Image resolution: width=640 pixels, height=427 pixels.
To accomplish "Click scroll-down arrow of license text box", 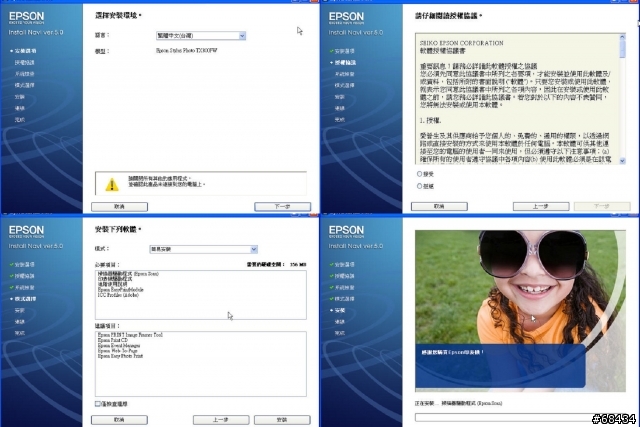I will tap(622, 161).
